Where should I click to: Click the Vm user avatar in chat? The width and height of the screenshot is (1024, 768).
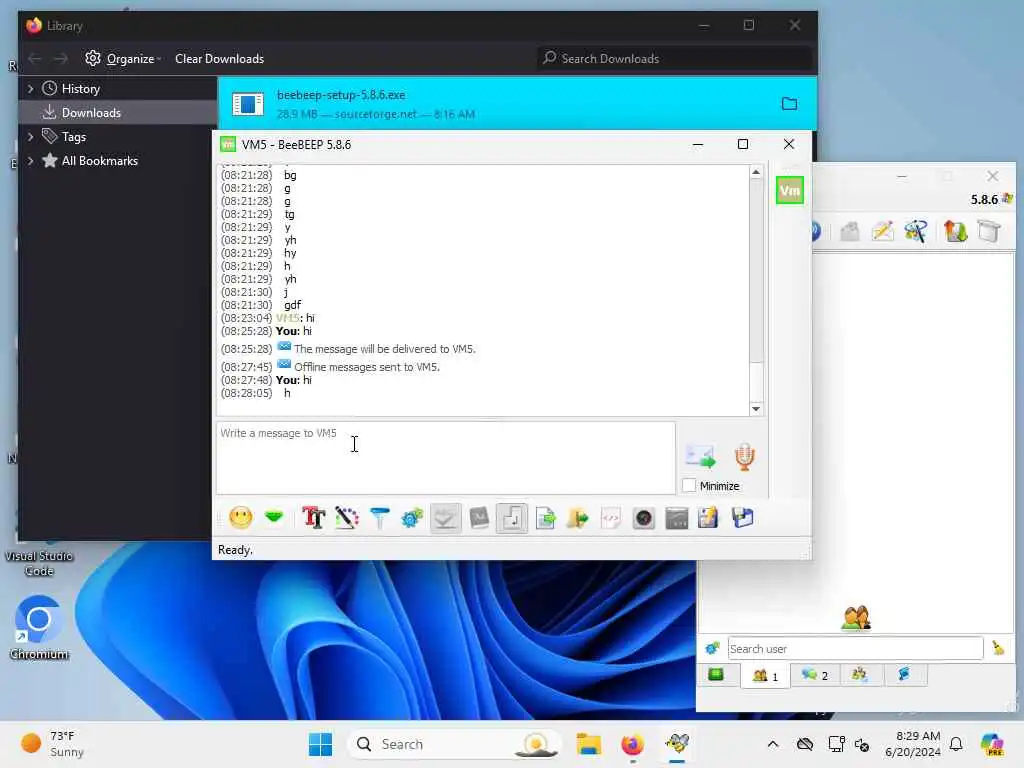790,191
